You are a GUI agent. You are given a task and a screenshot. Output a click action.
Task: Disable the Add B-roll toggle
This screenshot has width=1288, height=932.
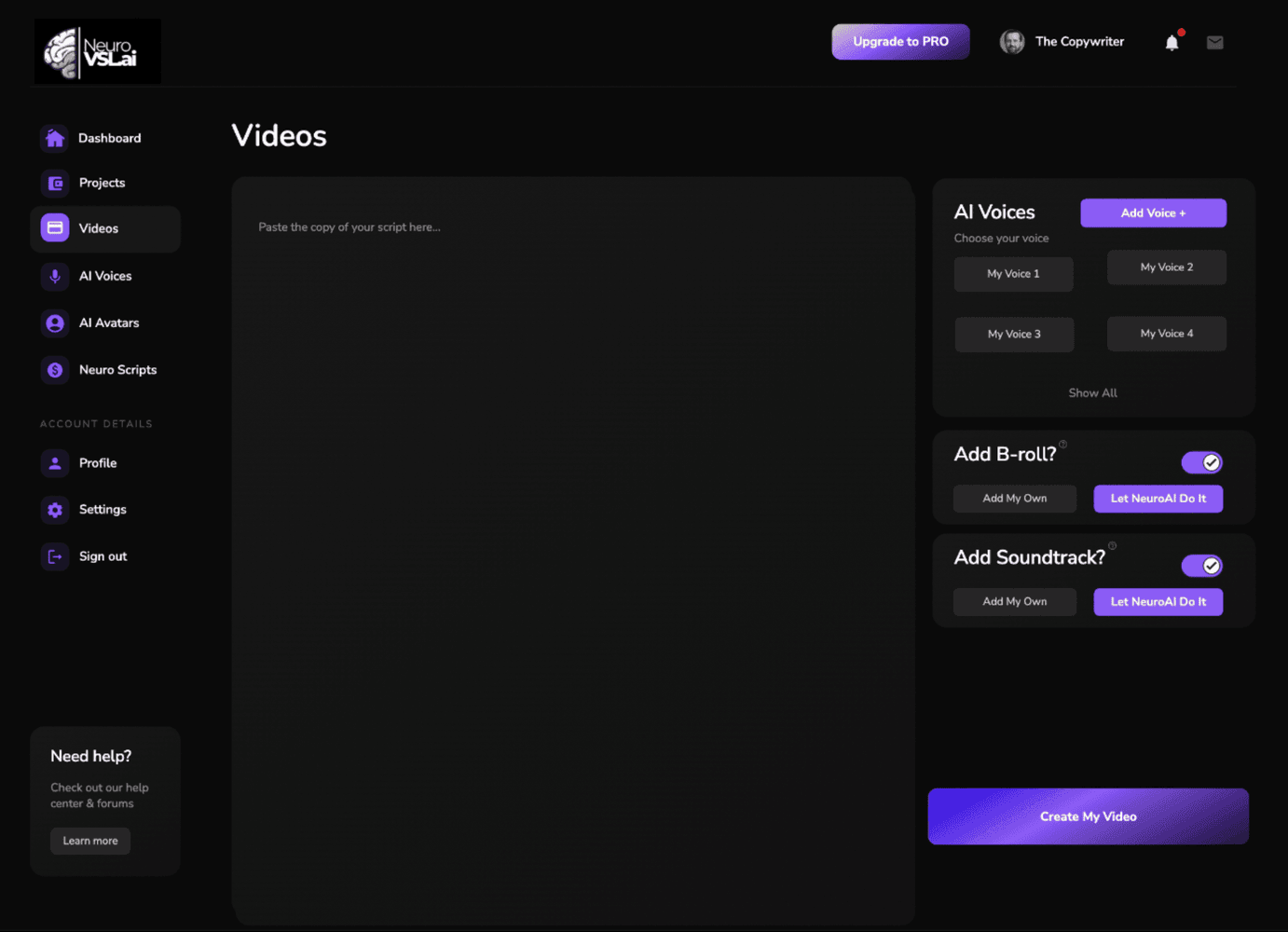click(1201, 462)
